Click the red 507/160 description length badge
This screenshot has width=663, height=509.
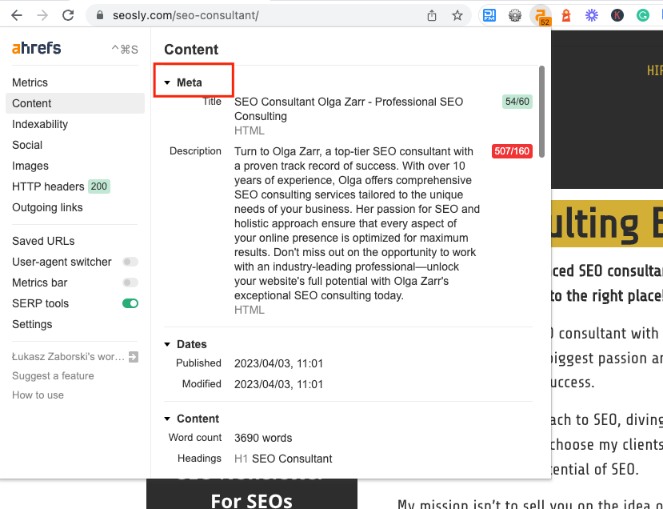point(512,151)
